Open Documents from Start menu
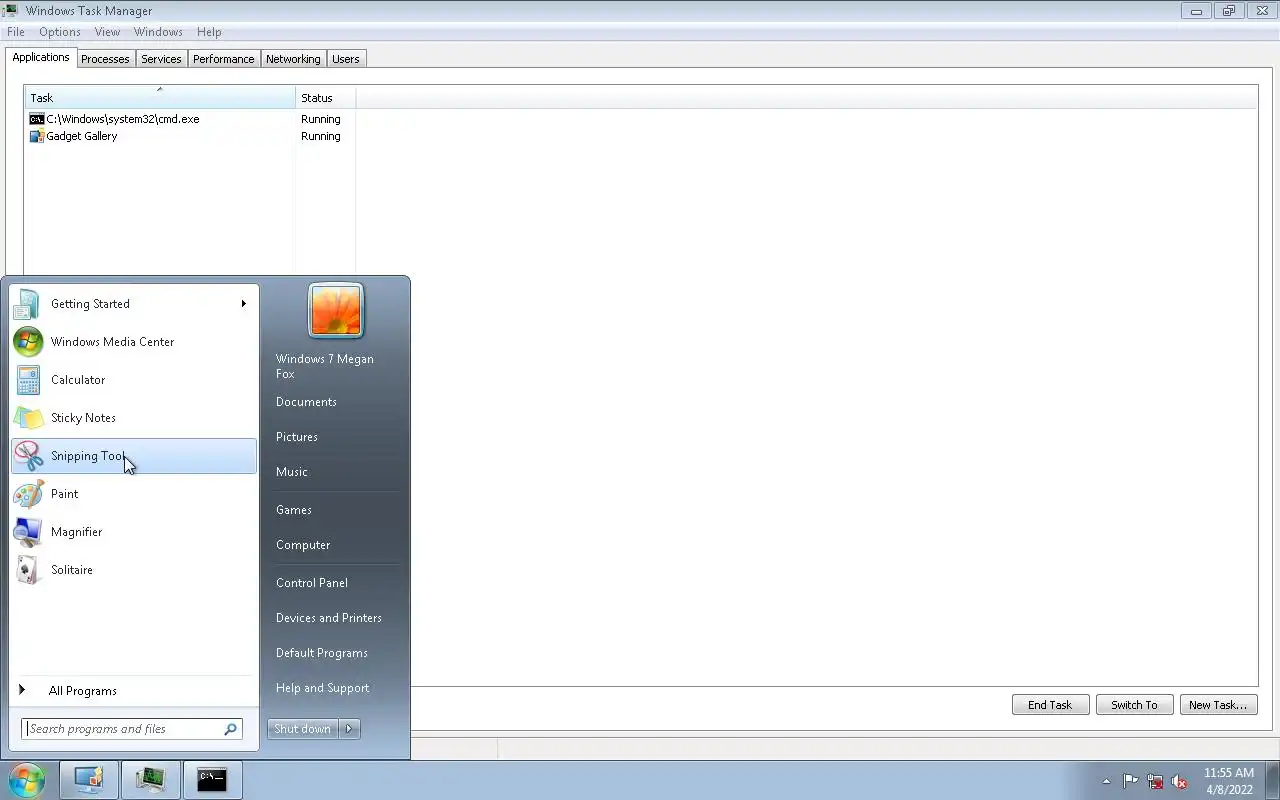 306,402
